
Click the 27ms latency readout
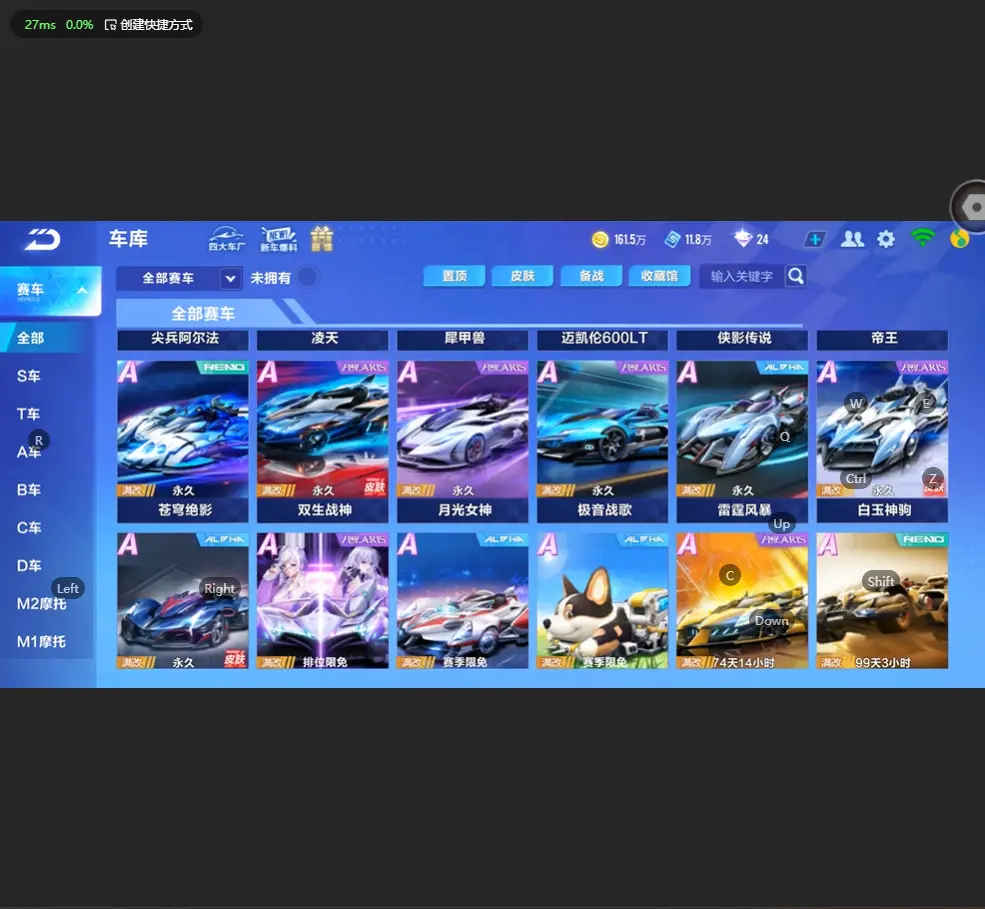pos(40,24)
